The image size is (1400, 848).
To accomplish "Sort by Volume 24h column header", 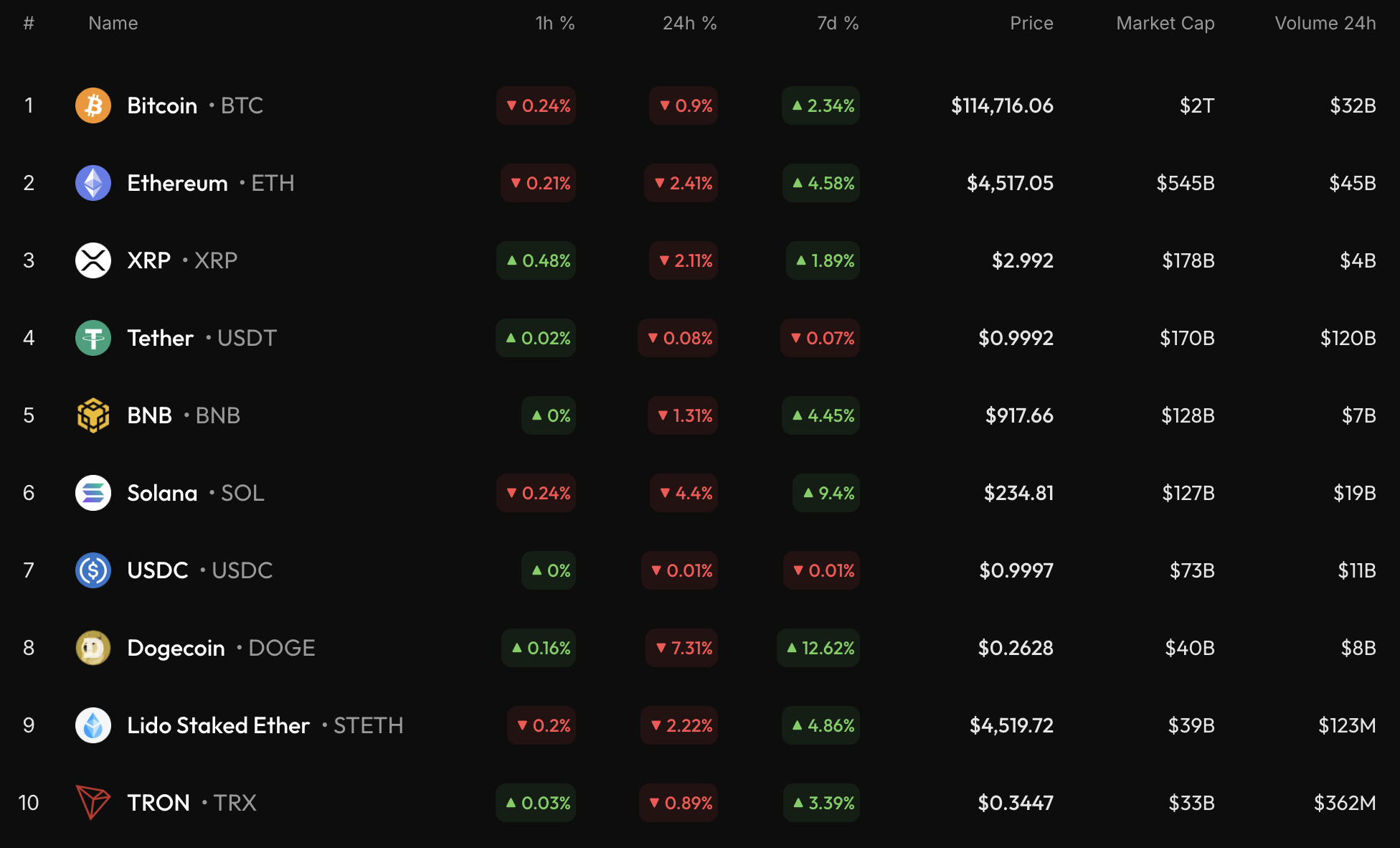I will (1325, 24).
